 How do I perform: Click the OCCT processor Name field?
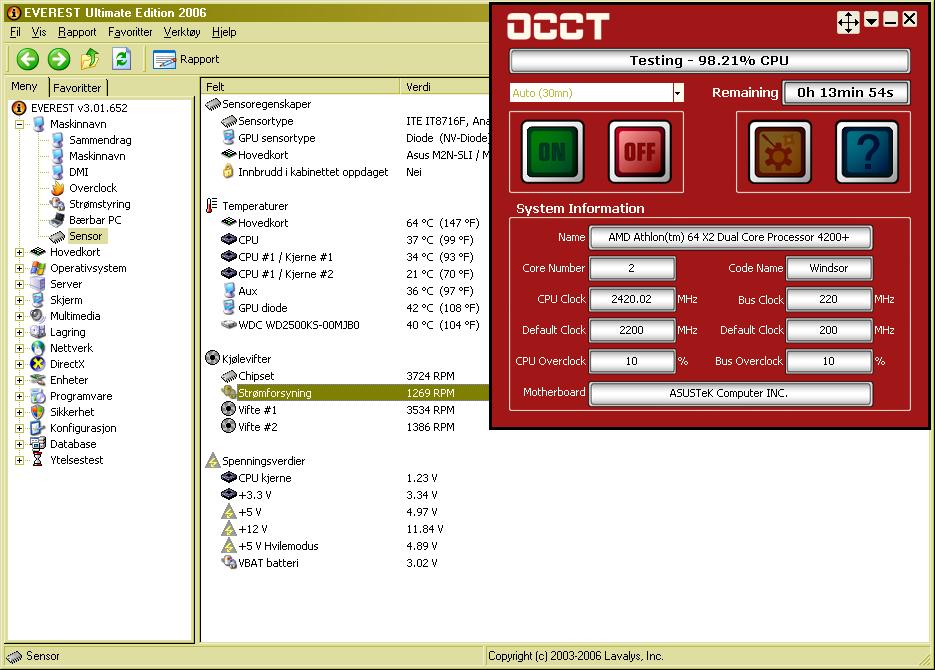click(x=730, y=237)
